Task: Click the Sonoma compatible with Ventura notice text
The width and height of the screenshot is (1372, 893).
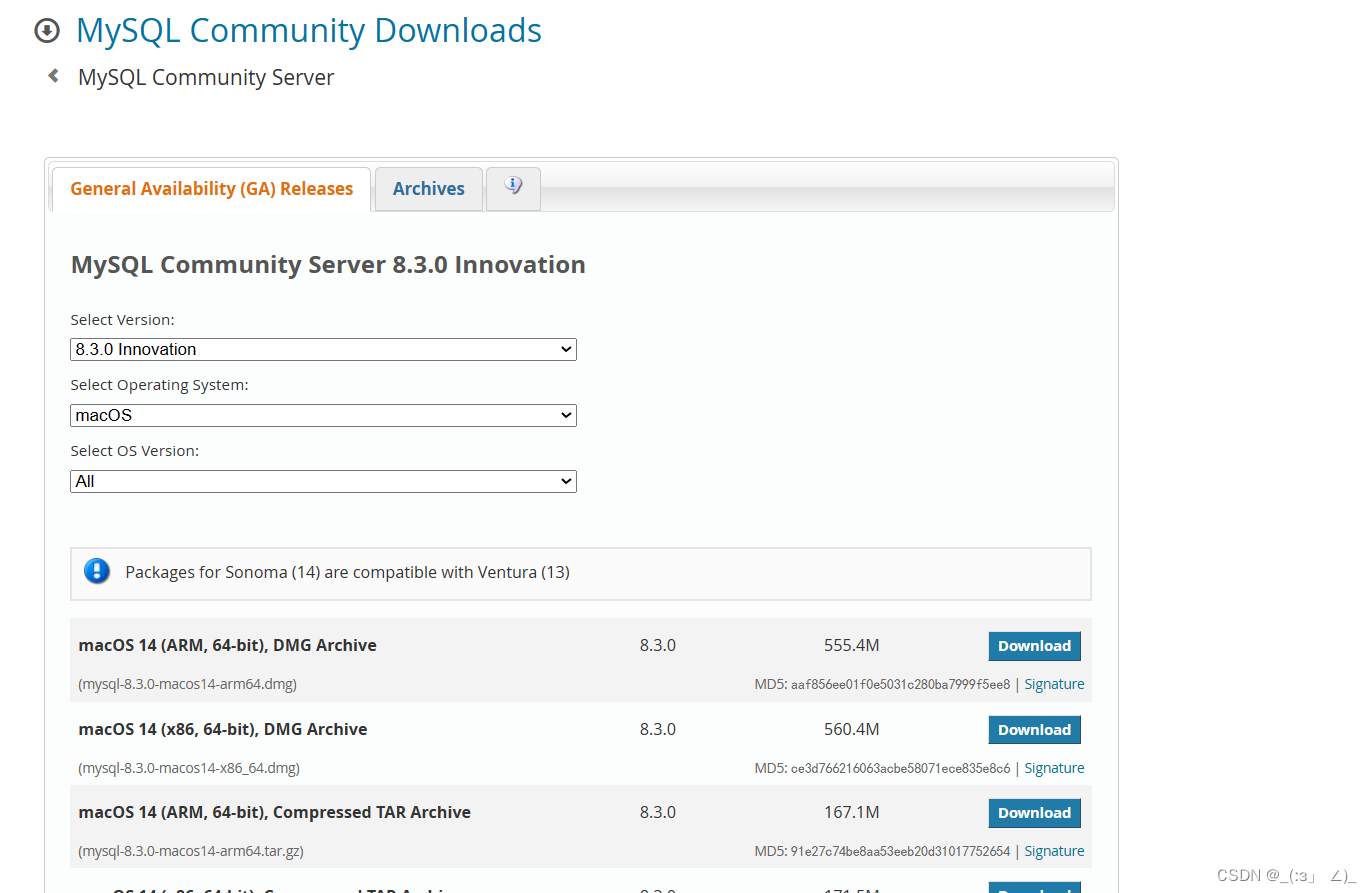Action: tap(347, 572)
